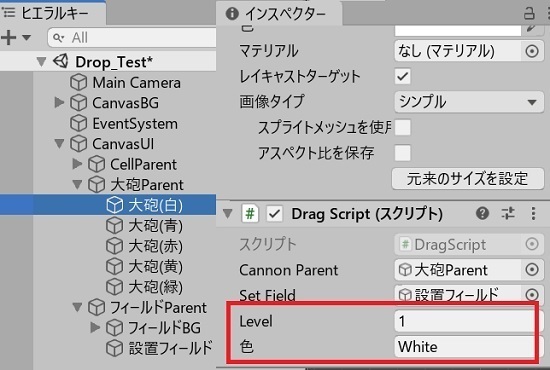This screenshot has width=550, height=370.
Task: Select 大砲(黄) in hierarchy
Action: pyautogui.click(x=155, y=267)
